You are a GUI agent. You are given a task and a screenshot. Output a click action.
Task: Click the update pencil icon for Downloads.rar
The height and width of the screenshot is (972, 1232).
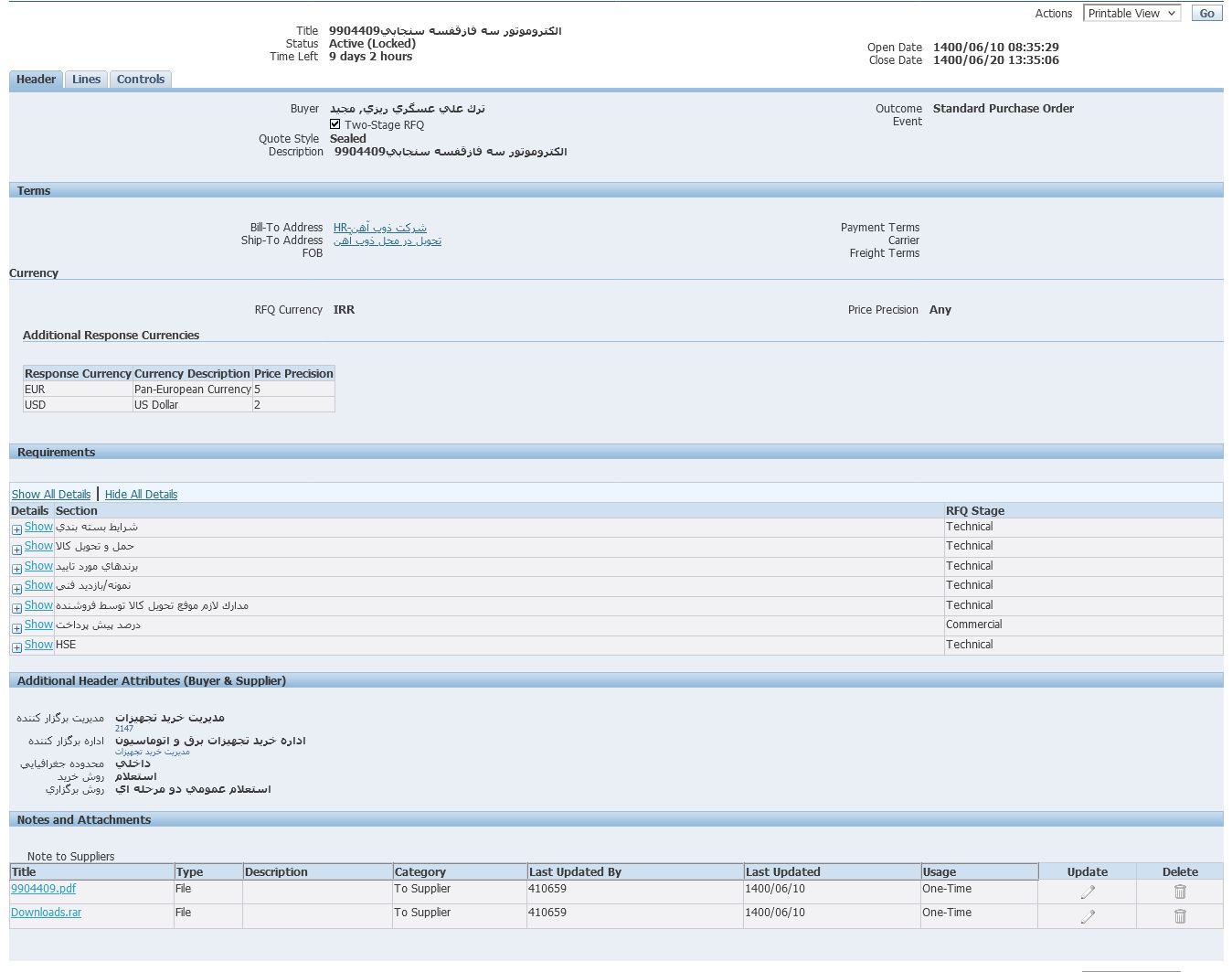(1088, 916)
